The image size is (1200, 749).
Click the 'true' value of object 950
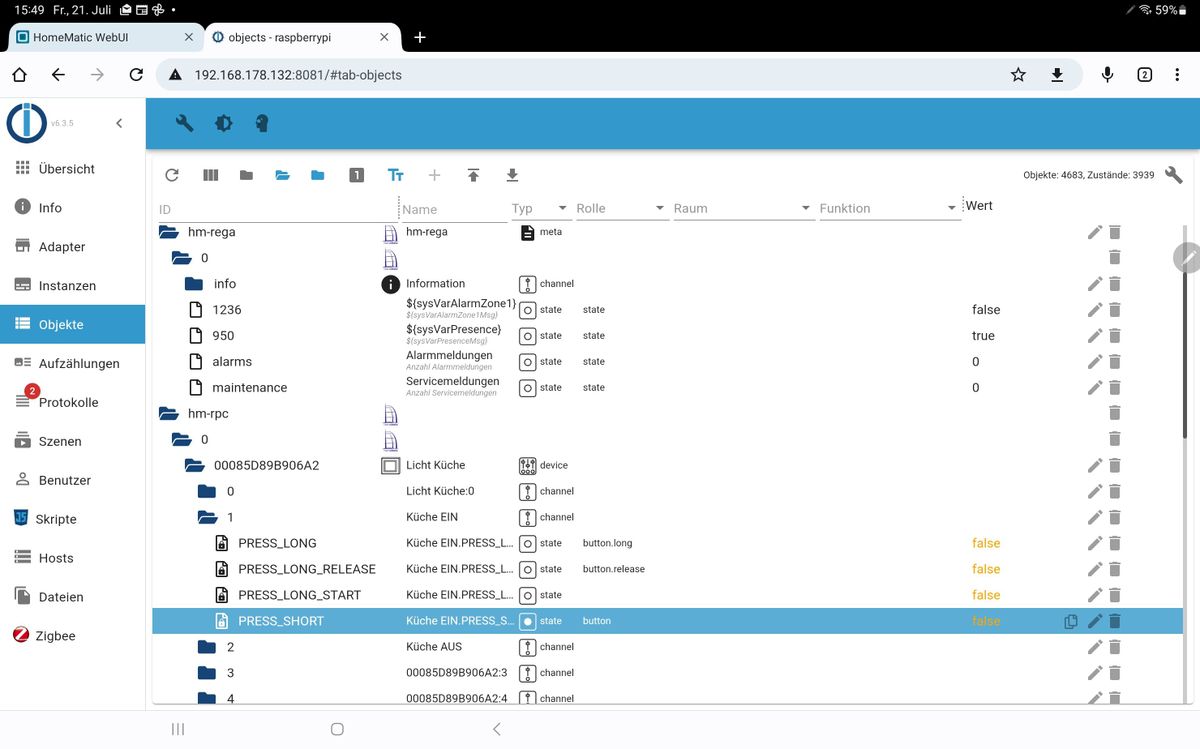[983, 336]
